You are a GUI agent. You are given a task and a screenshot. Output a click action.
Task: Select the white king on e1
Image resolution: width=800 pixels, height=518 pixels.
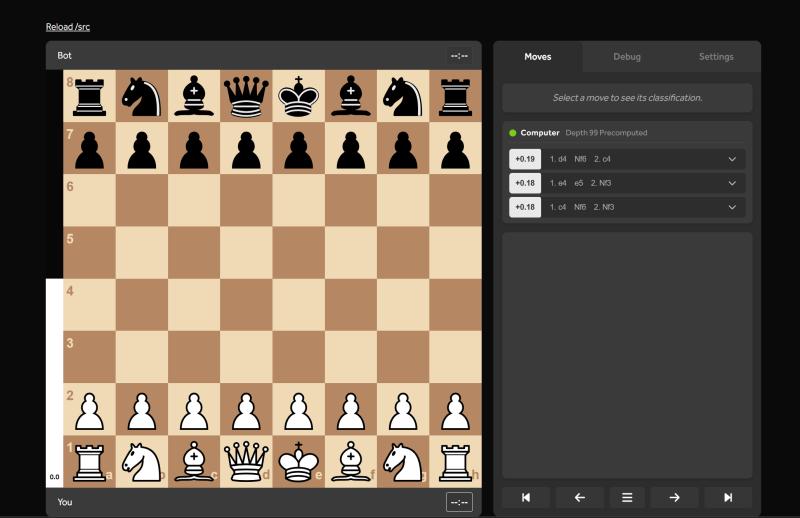point(298,461)
